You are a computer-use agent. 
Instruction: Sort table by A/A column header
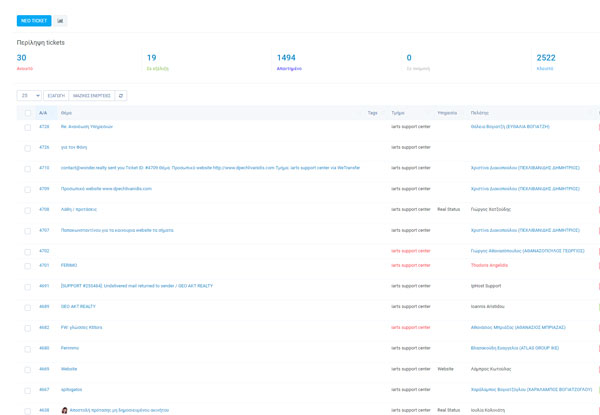43,113
